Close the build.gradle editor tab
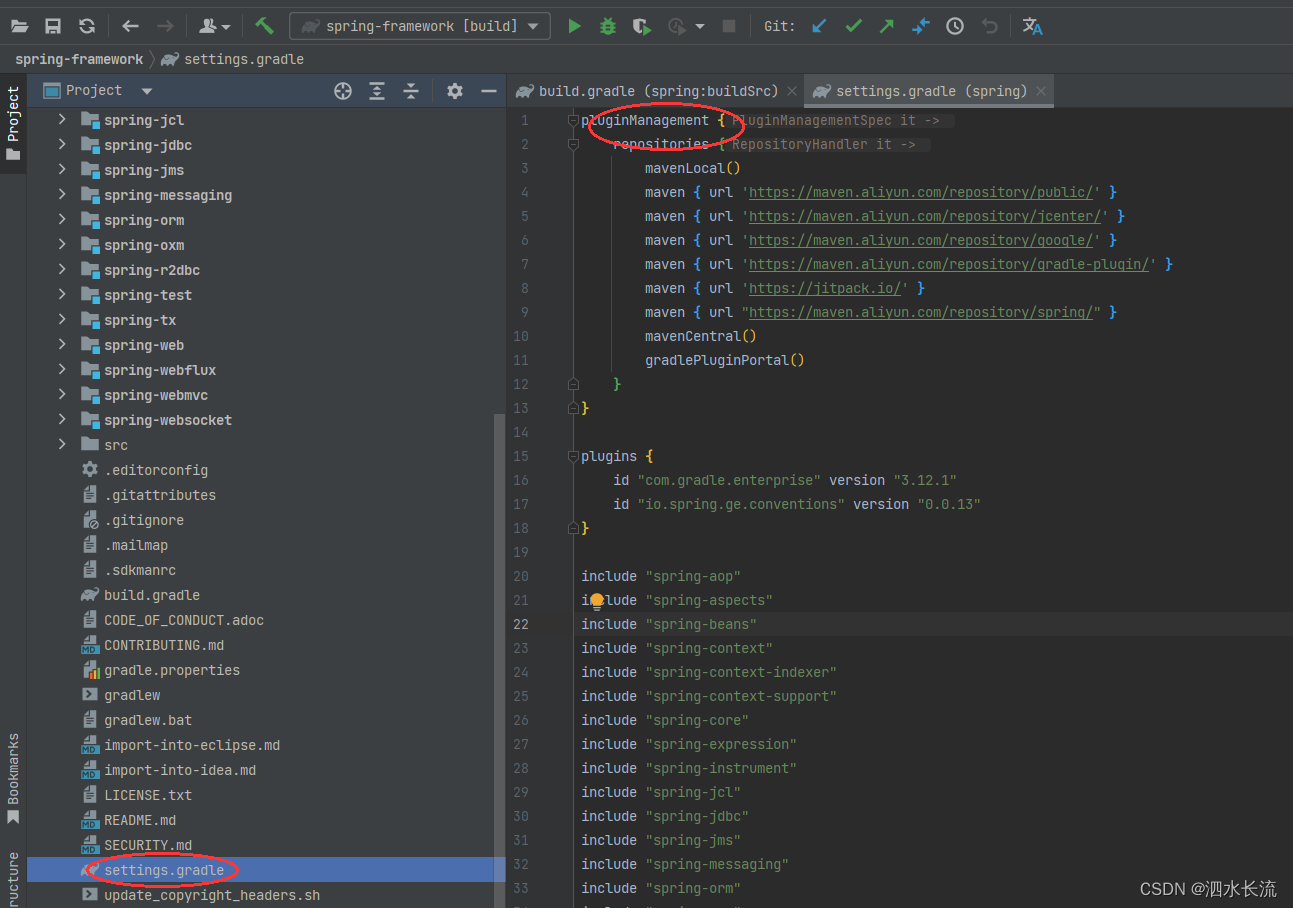 (792, 91)
